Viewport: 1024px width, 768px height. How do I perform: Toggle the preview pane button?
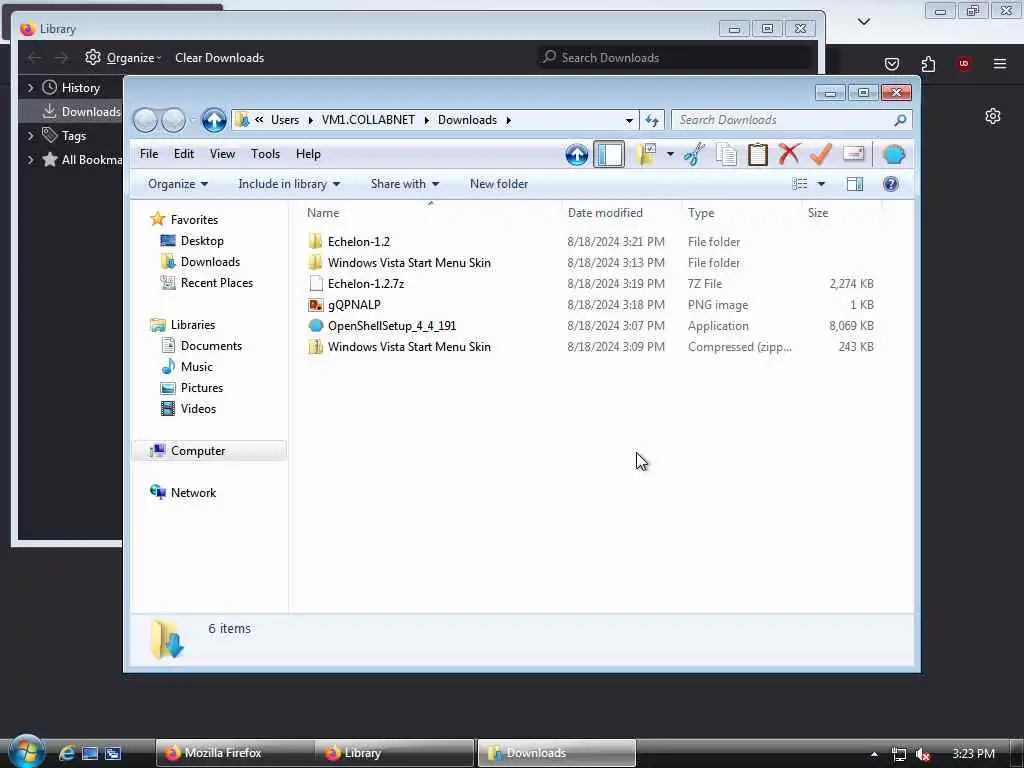(x=855, y=184)
